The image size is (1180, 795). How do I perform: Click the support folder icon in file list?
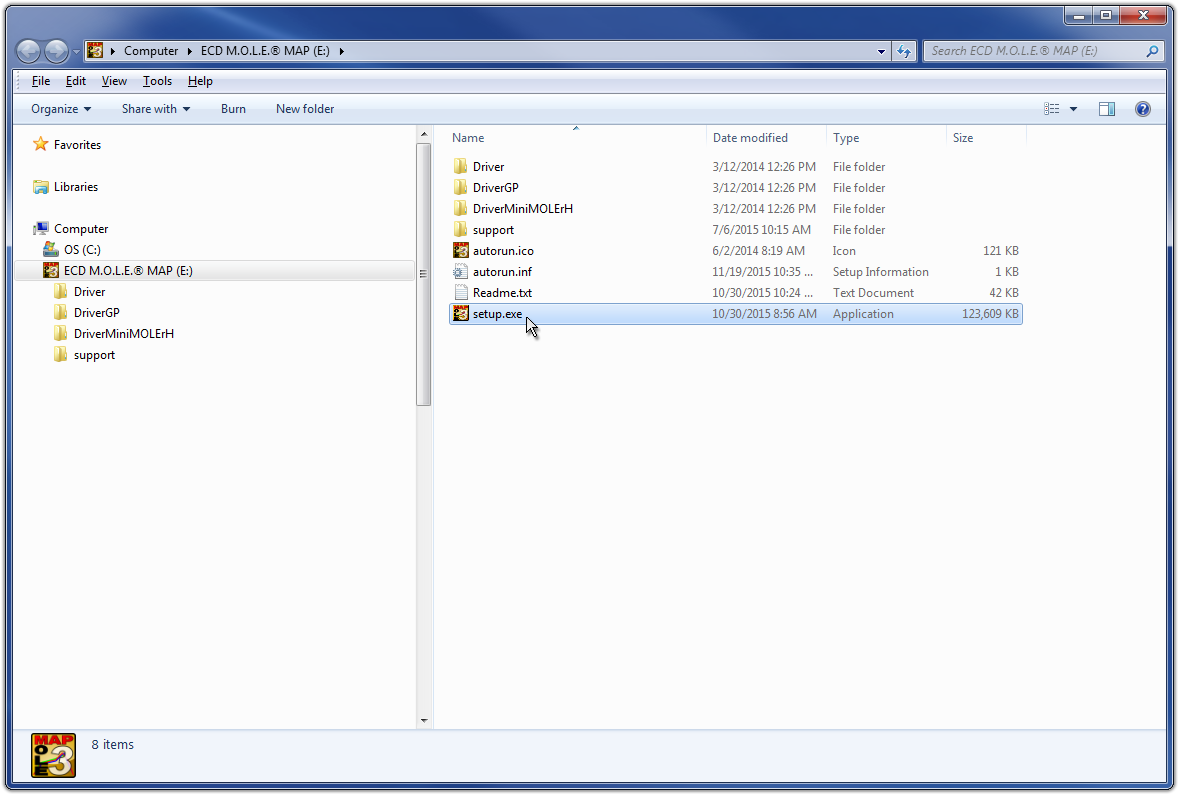tap(461, 230)
